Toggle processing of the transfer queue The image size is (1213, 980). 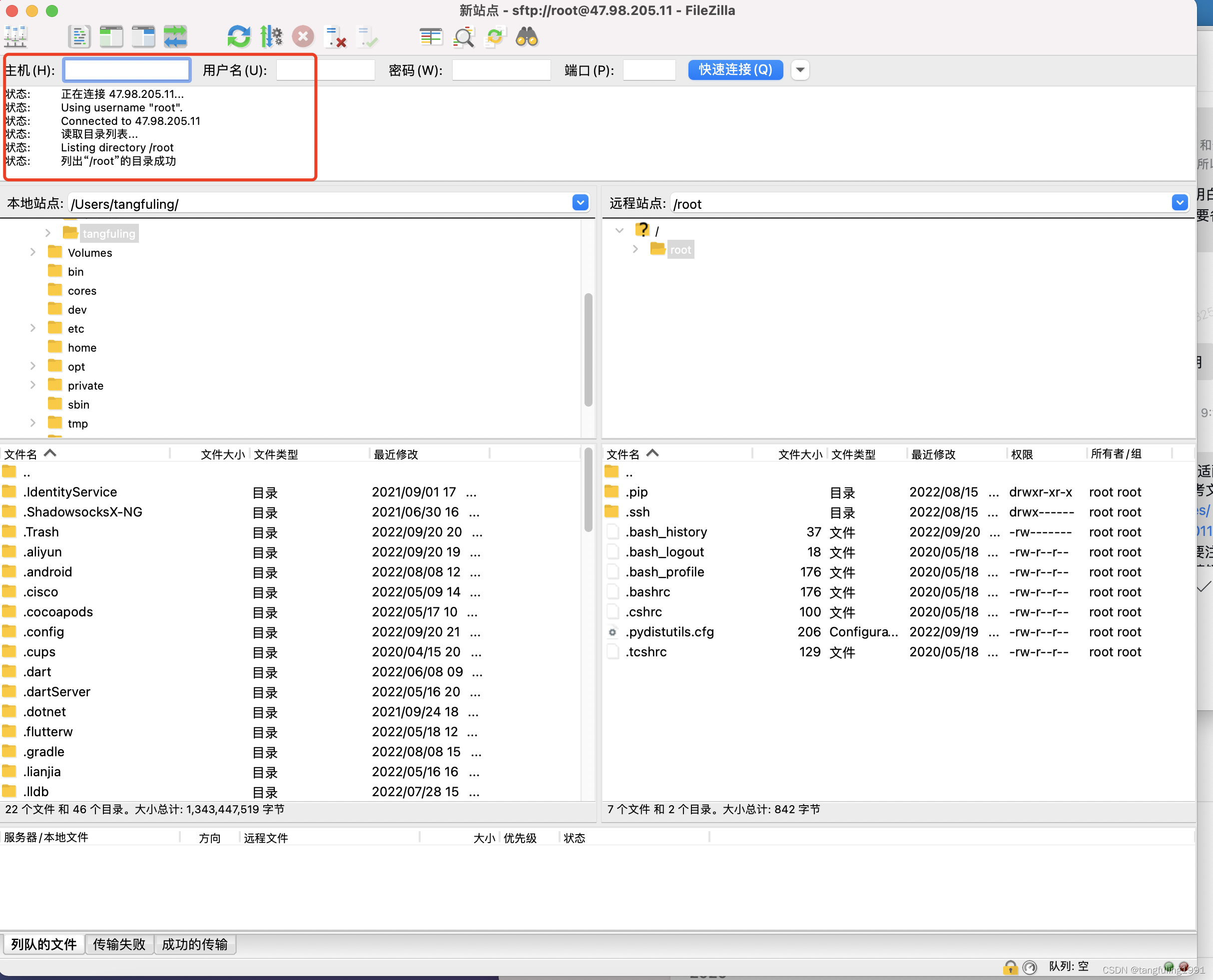(271, 37)
